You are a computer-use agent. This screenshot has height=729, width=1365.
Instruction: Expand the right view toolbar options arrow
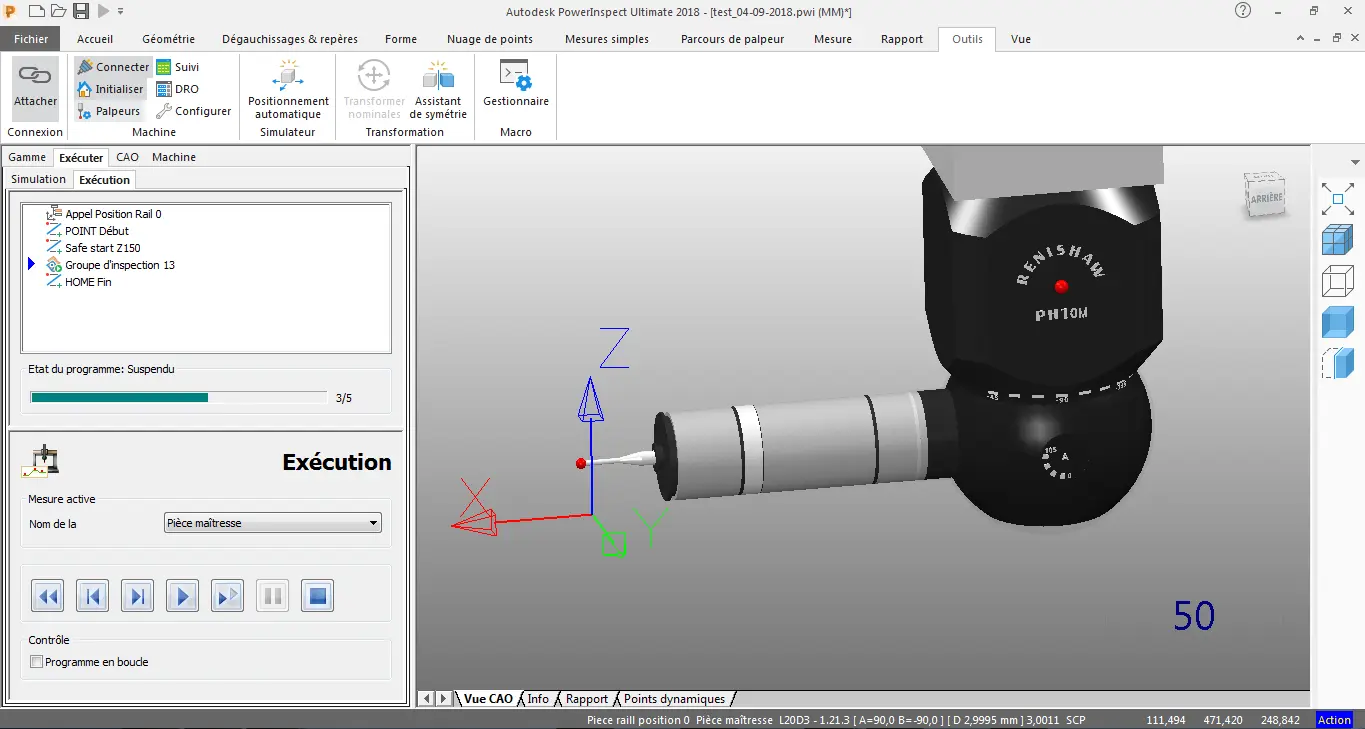pos(1355,162)
